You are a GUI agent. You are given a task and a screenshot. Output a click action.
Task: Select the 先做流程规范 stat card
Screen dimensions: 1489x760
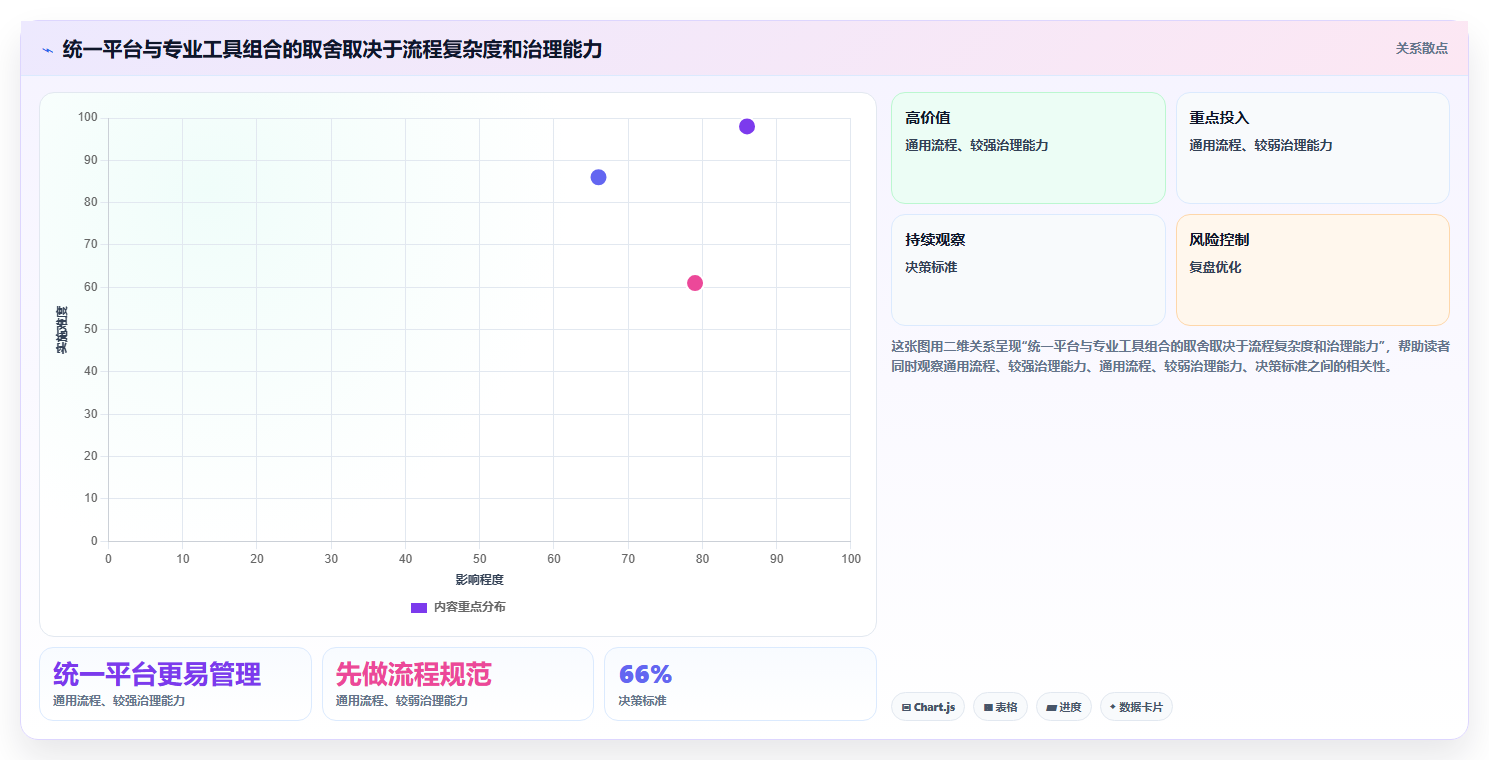pyautogui.click(x=458, y=684)
